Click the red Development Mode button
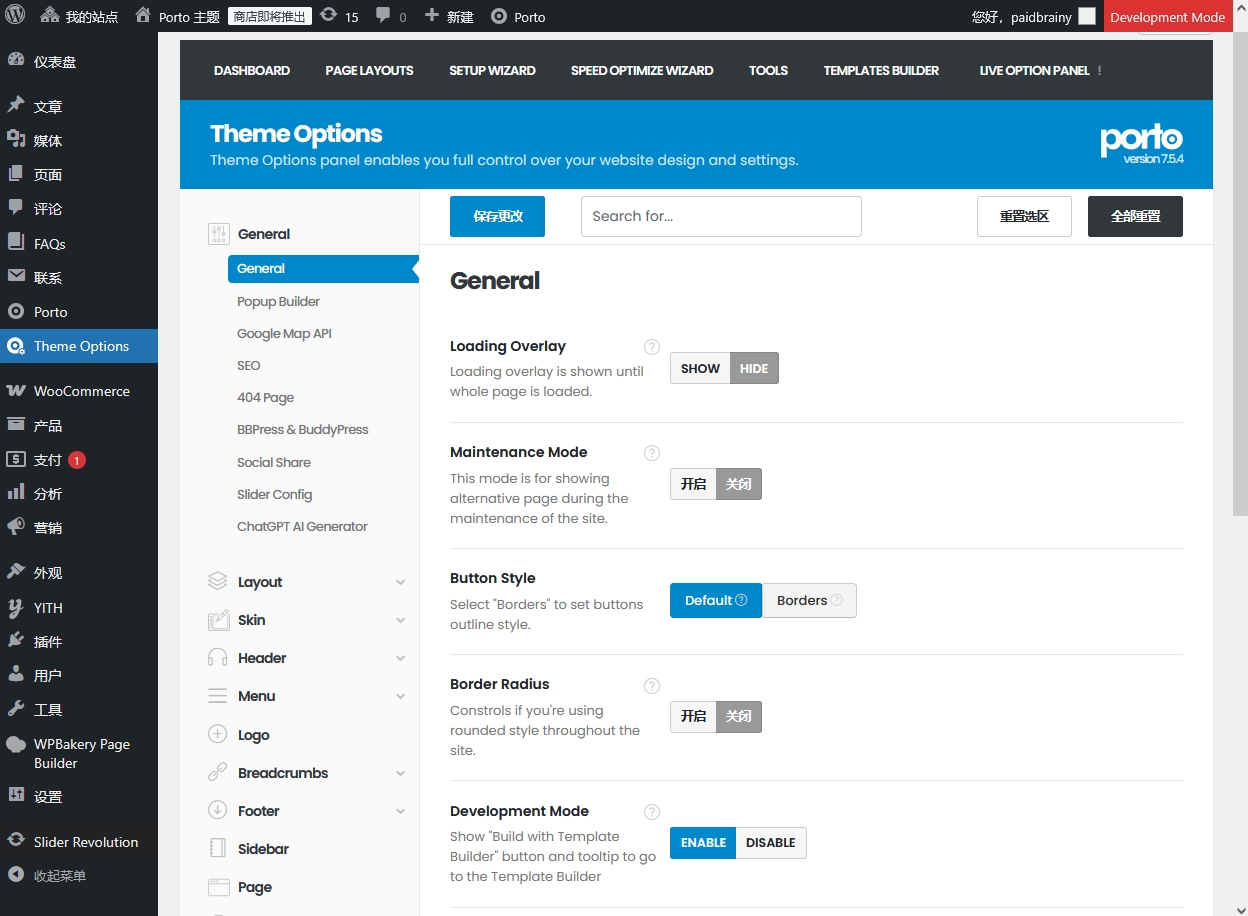The image size is (1248, 916). [1168, 17]
